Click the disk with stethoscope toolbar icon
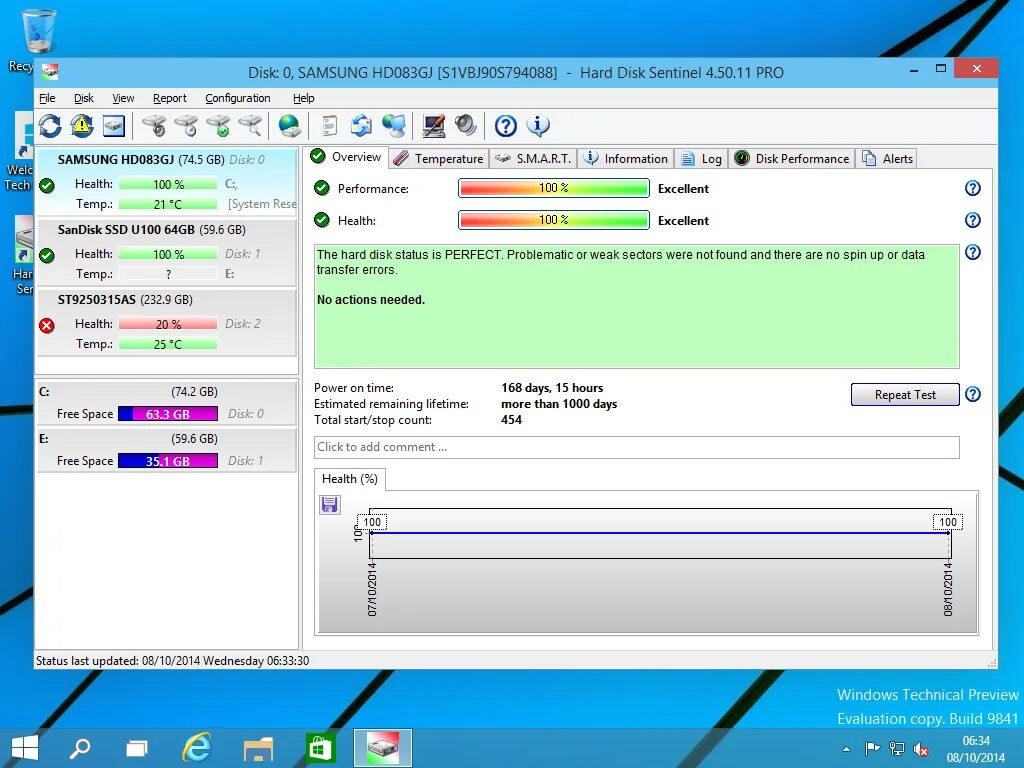Viewport: 1024px width, 768px height. 155,125
